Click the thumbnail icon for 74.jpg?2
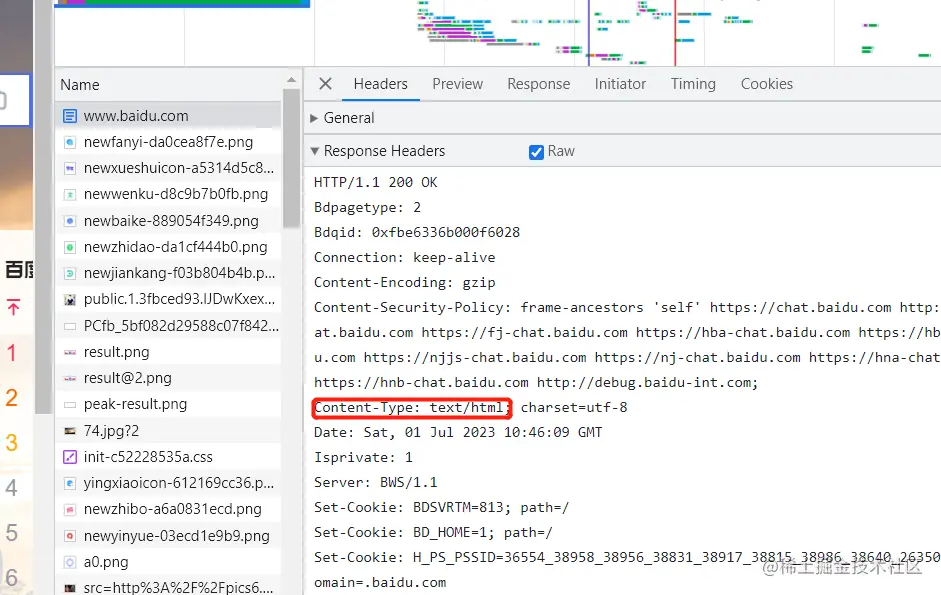Image resolution: width=941 pixels, height=595 pixels. pyautogui.click(x=70, y=431)
